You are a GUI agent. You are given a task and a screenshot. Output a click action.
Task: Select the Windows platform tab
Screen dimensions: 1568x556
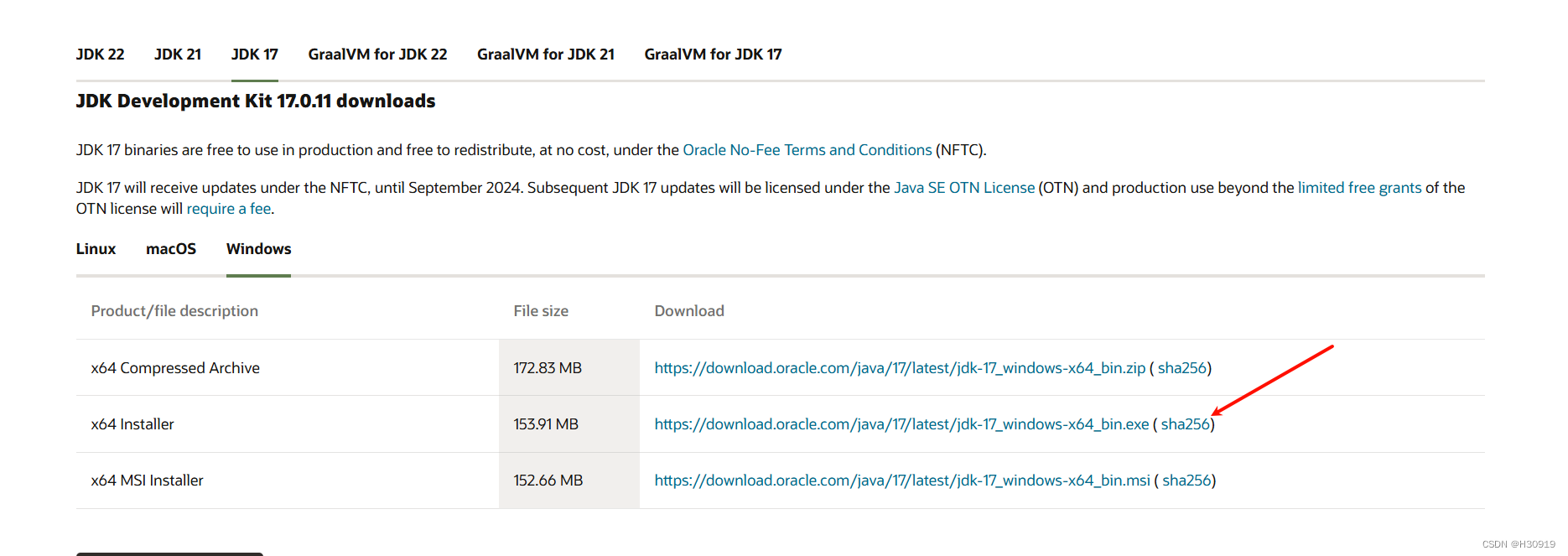tap(257, 248)
